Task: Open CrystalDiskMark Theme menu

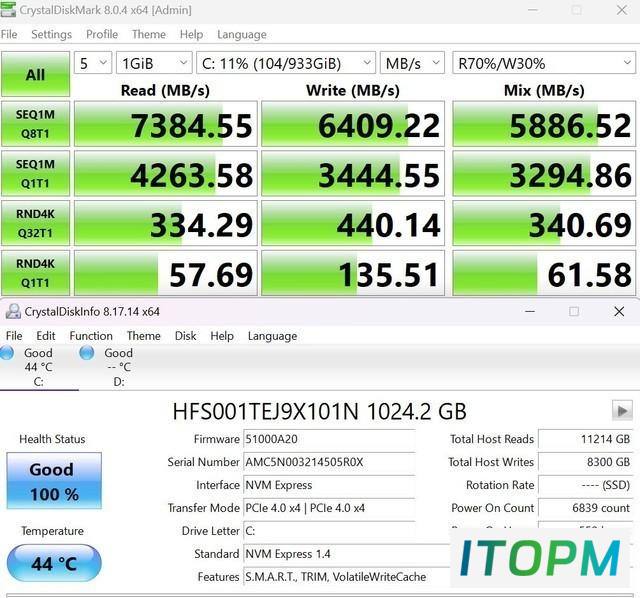Action: [x=149, y=34]
